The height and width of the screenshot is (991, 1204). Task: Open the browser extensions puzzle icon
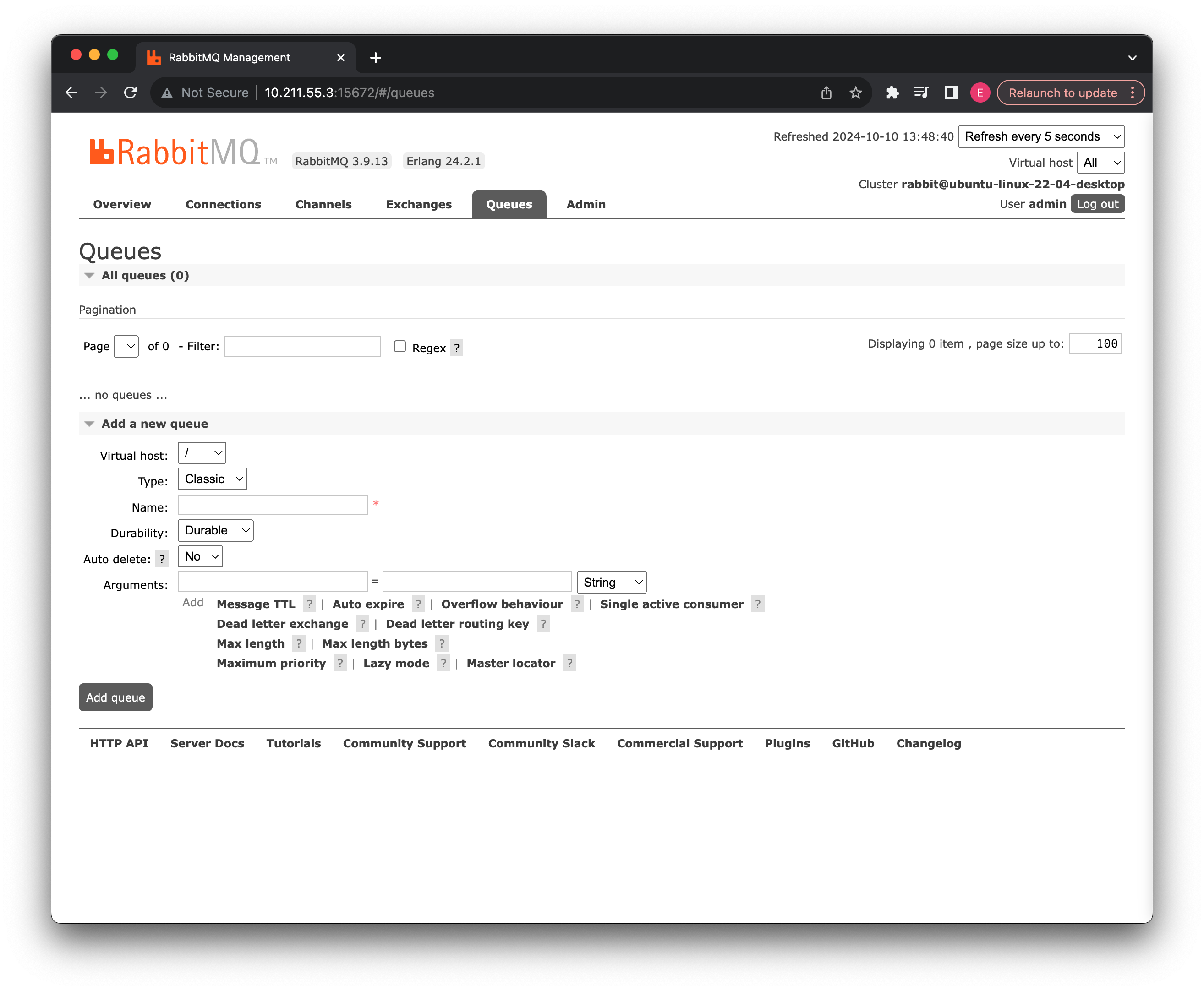point(892,93)
